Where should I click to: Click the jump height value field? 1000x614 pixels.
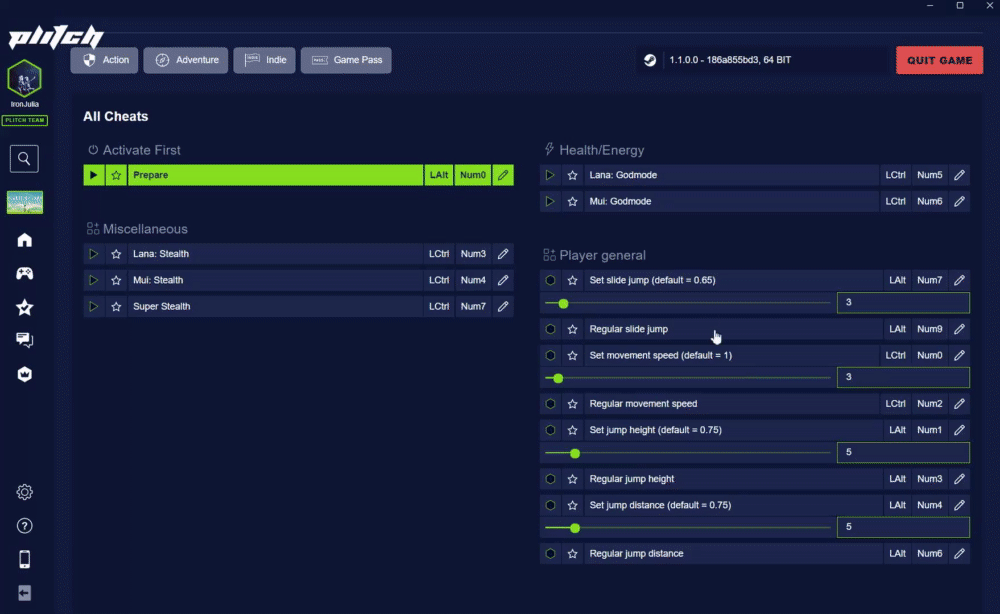903,452
